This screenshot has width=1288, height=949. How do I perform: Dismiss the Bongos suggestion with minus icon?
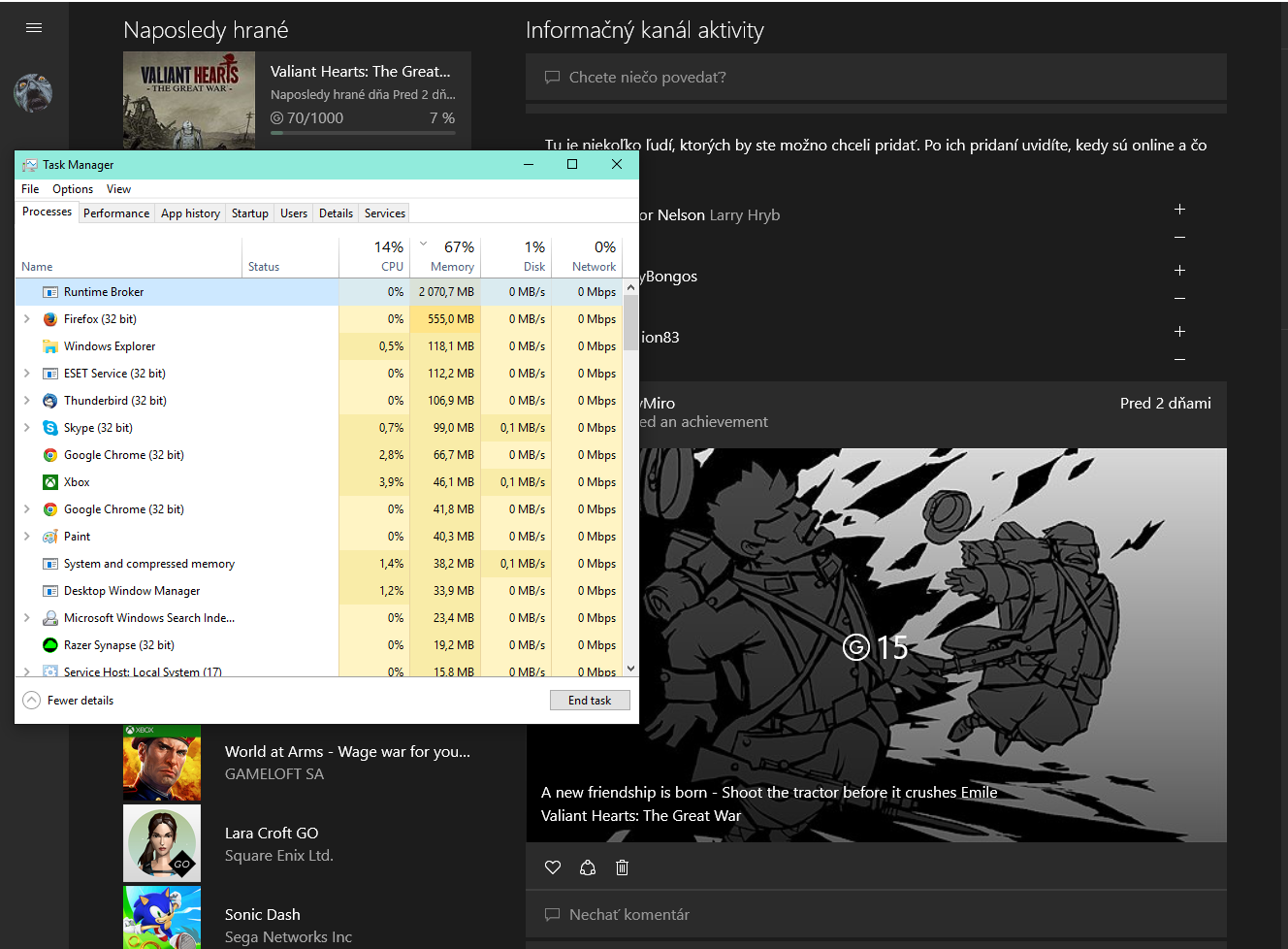coord(1179,299)
